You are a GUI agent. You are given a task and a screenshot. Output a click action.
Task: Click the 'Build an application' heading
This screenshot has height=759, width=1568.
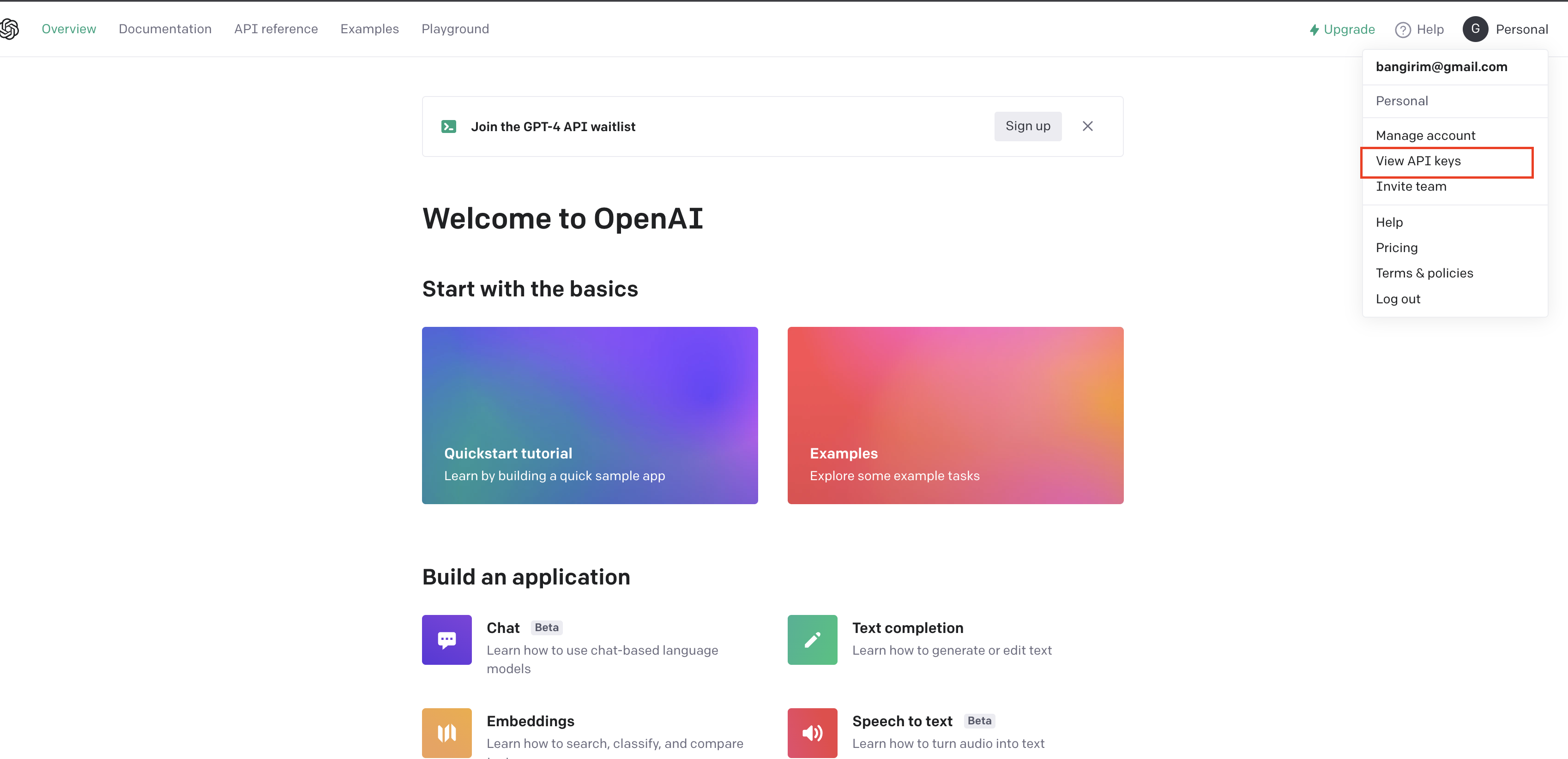526,576
